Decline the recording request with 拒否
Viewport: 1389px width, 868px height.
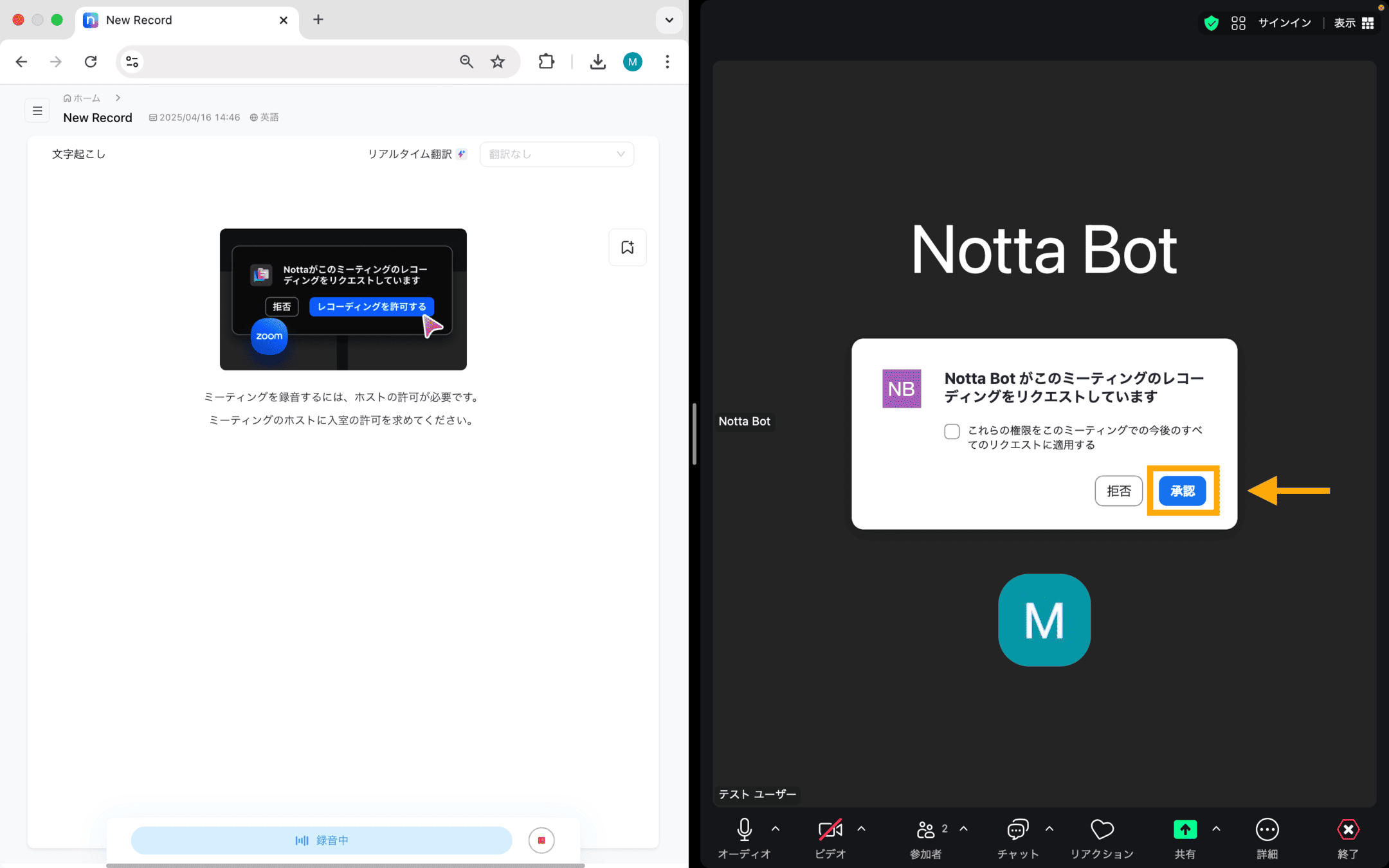click(1119, 491)
